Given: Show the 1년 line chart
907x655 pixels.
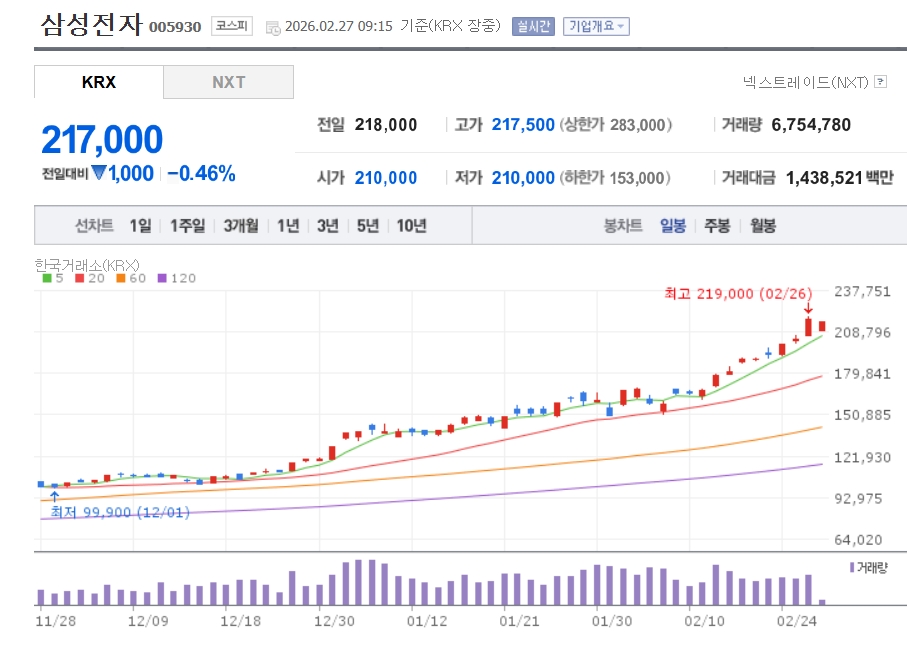Looking at the screenshot, I should point(288,225).
